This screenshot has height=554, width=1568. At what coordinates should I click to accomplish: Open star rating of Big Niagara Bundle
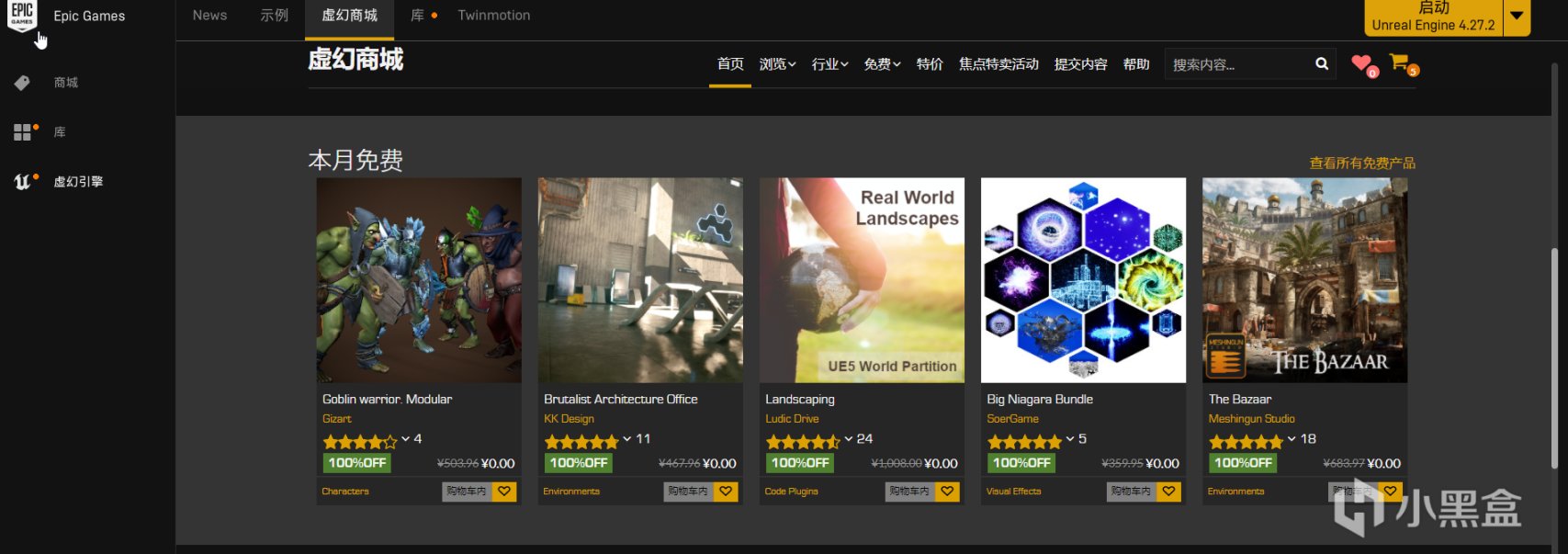click(1023, 442)
